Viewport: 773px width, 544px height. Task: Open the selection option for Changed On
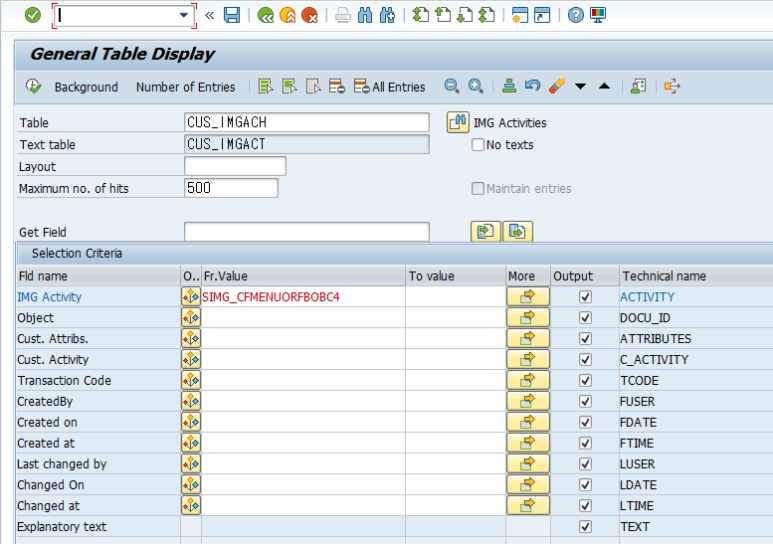[191, 485]
